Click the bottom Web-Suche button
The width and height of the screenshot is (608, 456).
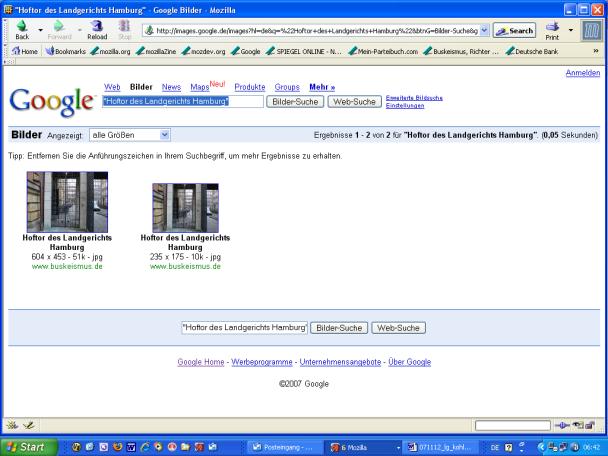[399, 328]
